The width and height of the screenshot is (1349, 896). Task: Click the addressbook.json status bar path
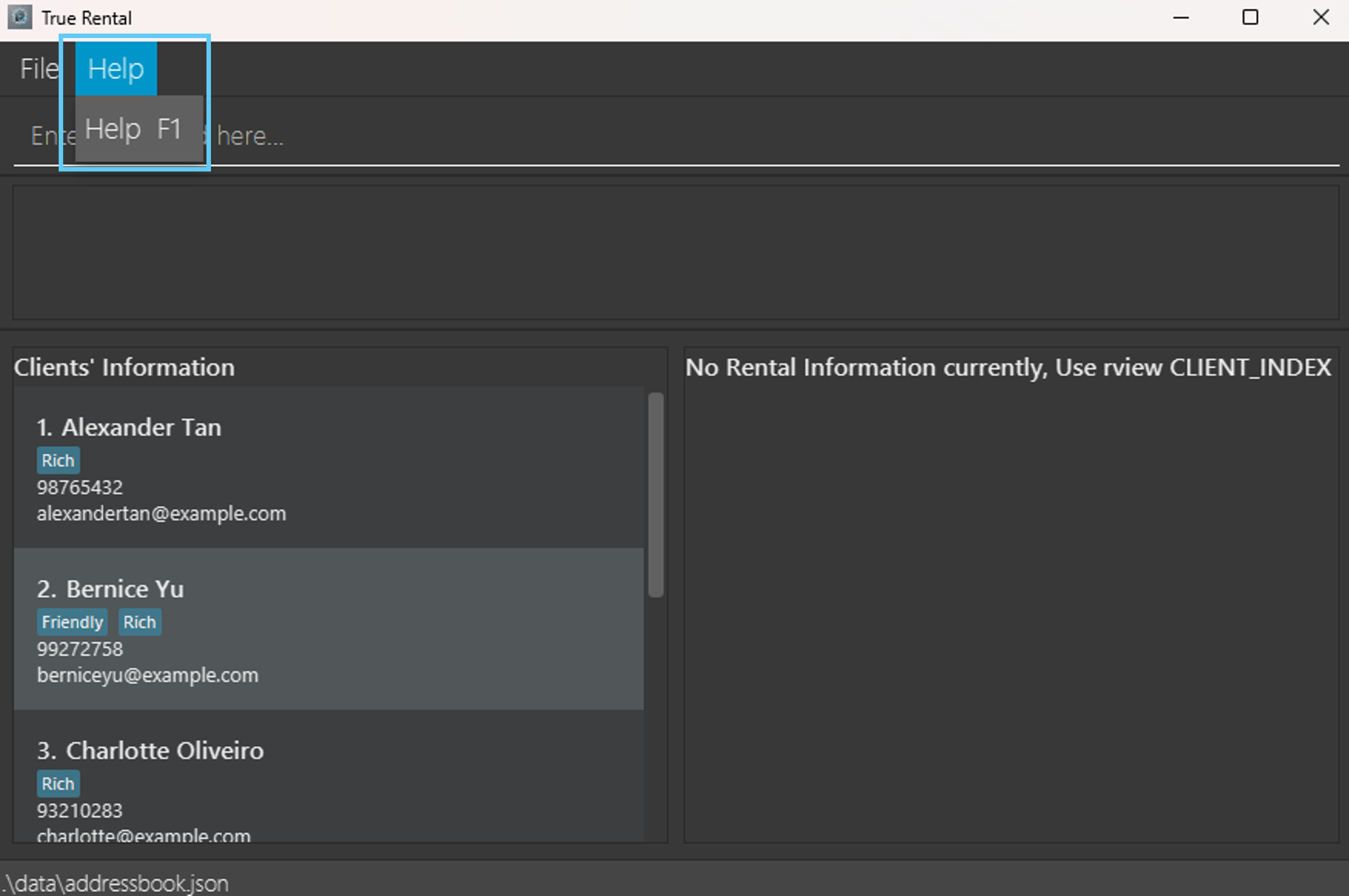click(116, 883)
